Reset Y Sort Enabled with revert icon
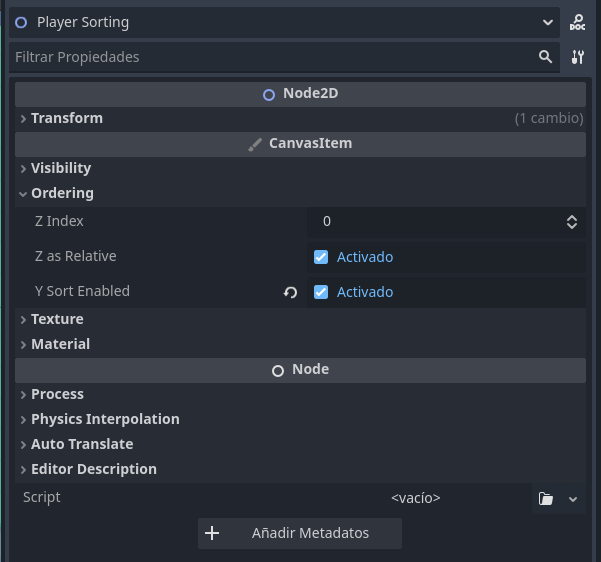Image resolution: width=601 pixels, height=562 pixels. pyautogui.click(x=290, y=292)
